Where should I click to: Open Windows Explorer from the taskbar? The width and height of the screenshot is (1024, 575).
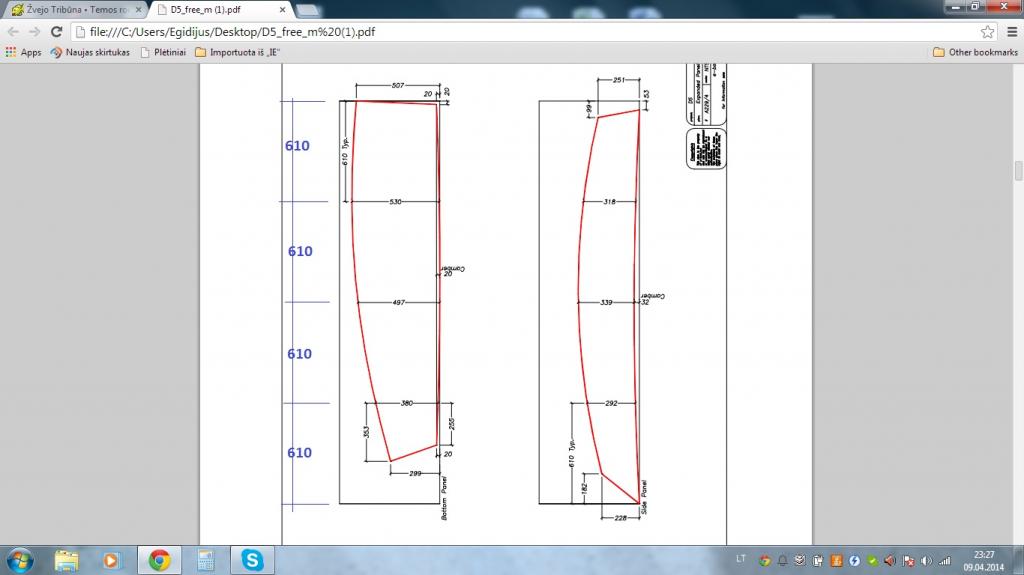tap(67, 560)
